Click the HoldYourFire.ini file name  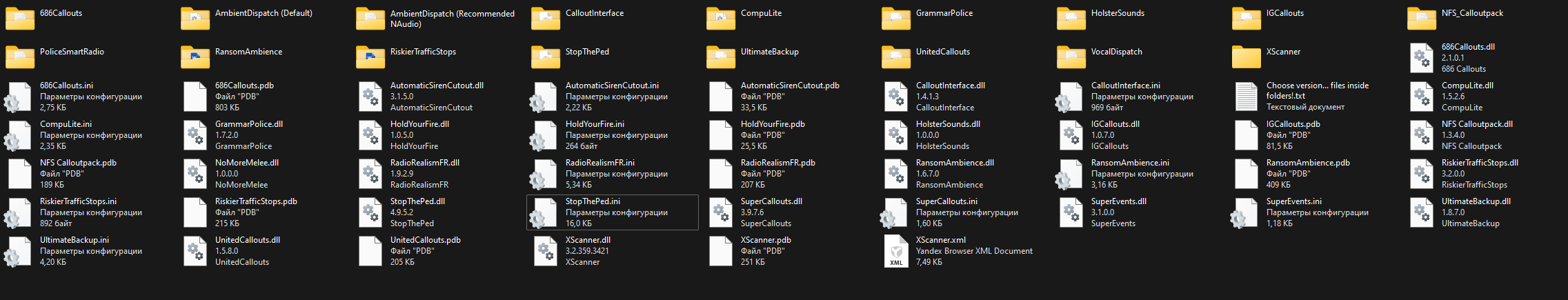[595, 124]
